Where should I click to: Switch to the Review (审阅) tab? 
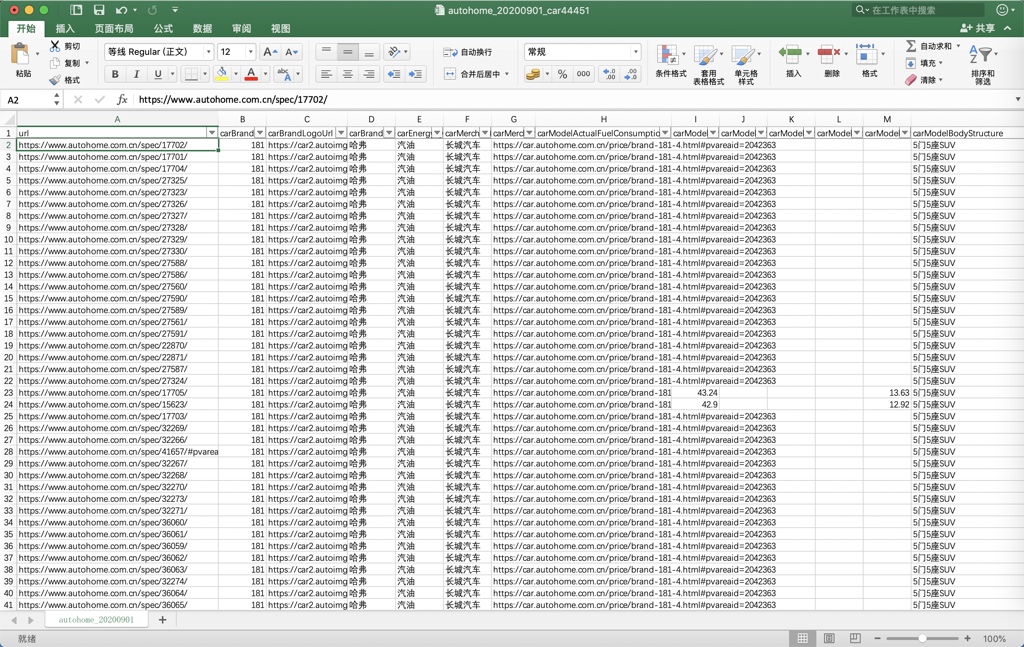[242, 29]
